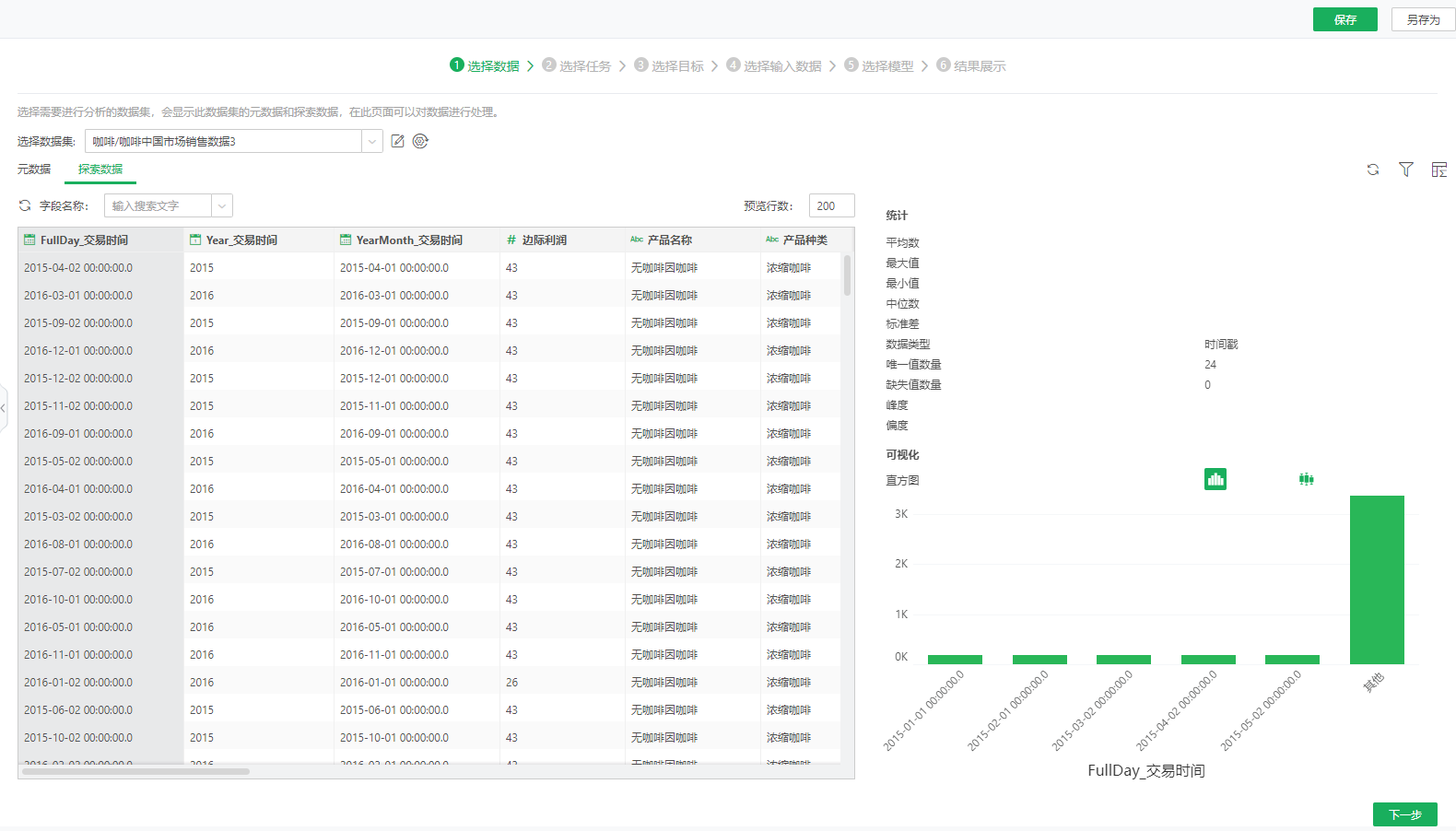Screen dimensions: 1456x831
Task: Select the Year_交易时间 column header
Action: click(x=259, y=240)
